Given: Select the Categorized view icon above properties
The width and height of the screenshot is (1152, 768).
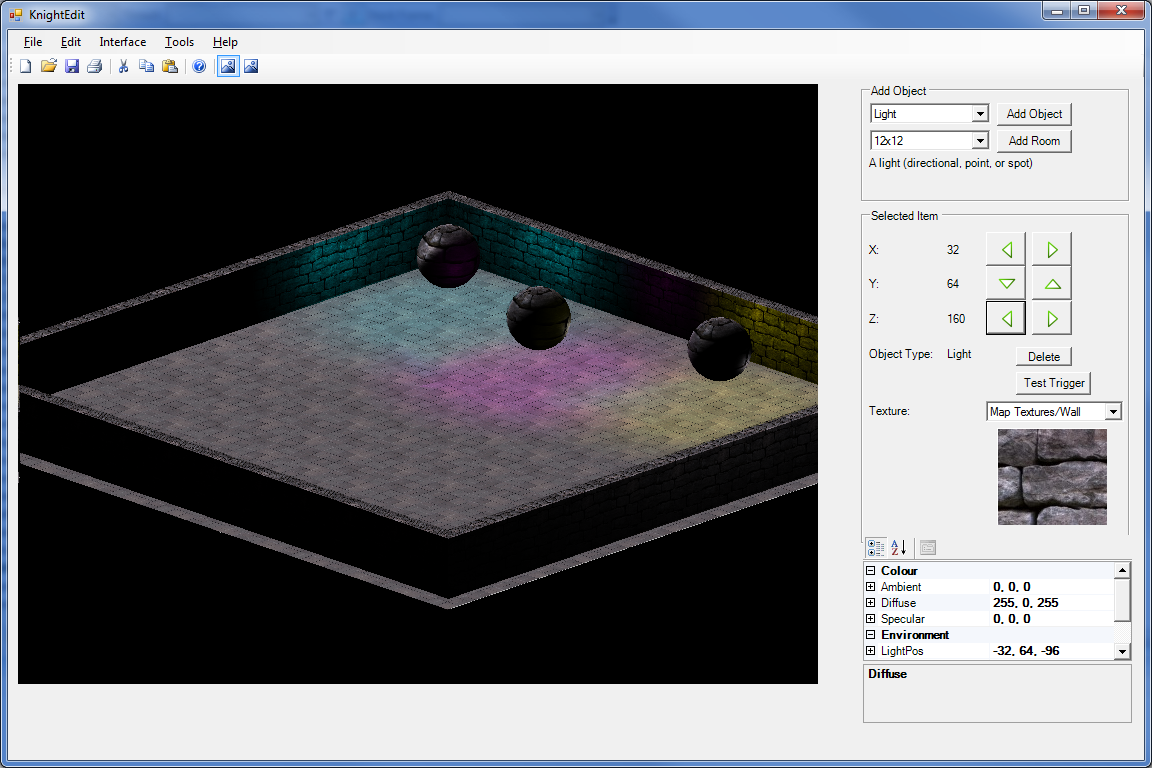Looking at the screenshot, I should (875, 547).
